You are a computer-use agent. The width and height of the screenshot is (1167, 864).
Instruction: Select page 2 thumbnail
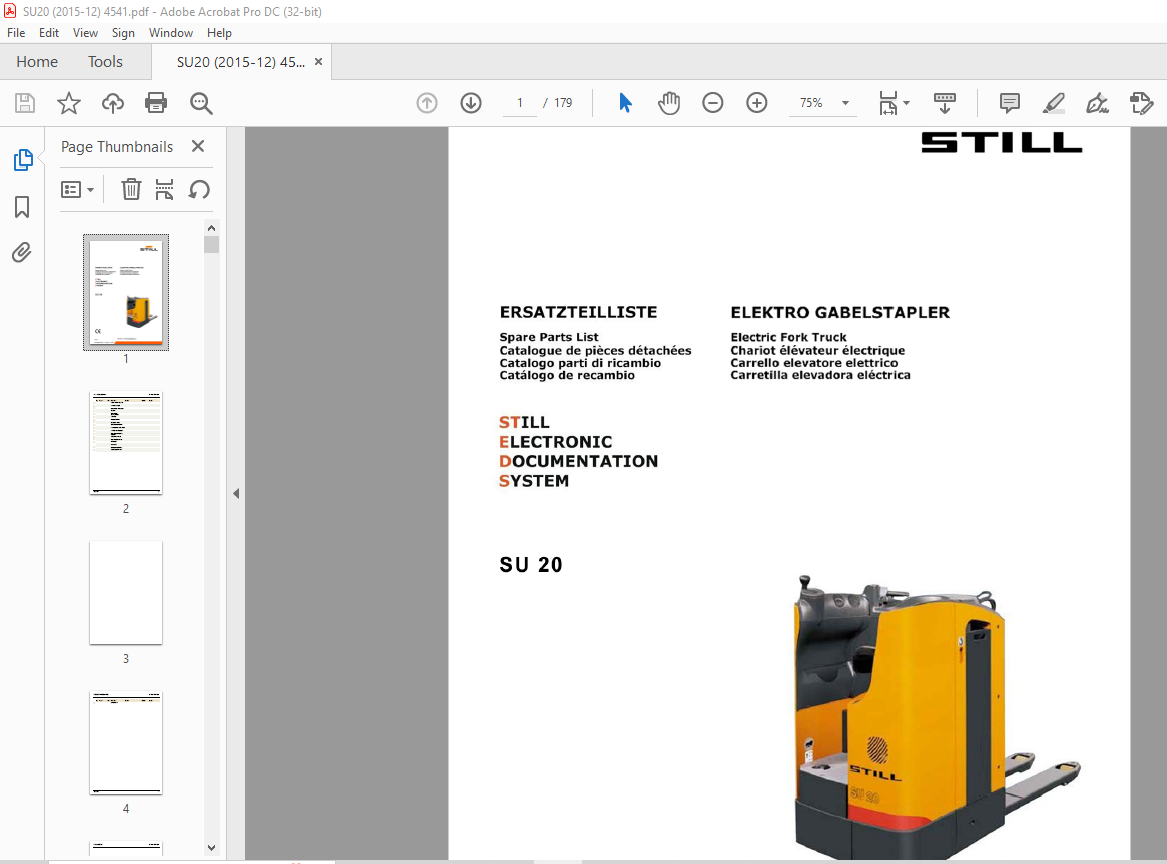coord(126,443)
